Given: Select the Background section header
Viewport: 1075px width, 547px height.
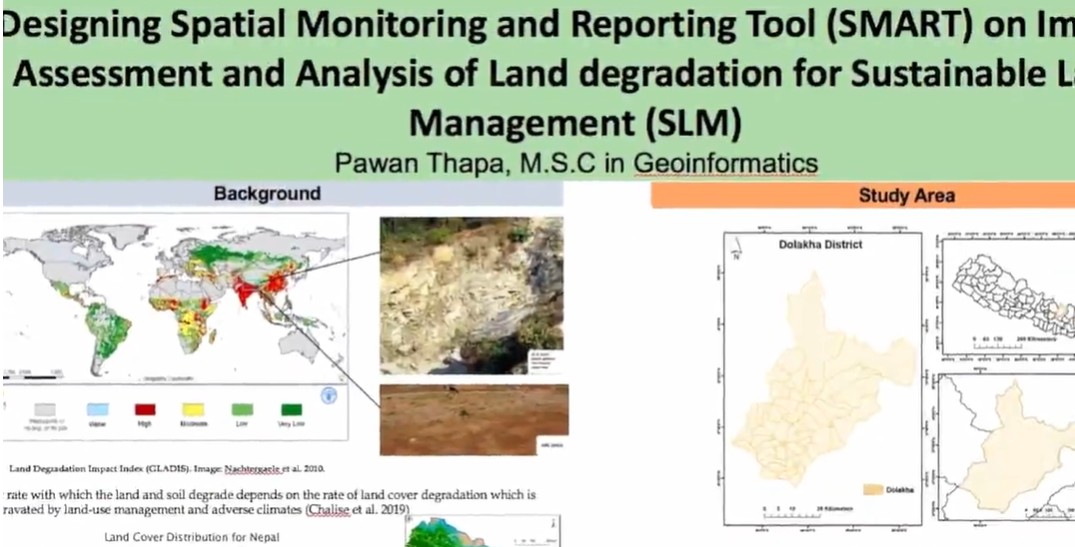Looking at the screenshot, I should (x=267, y=194).
